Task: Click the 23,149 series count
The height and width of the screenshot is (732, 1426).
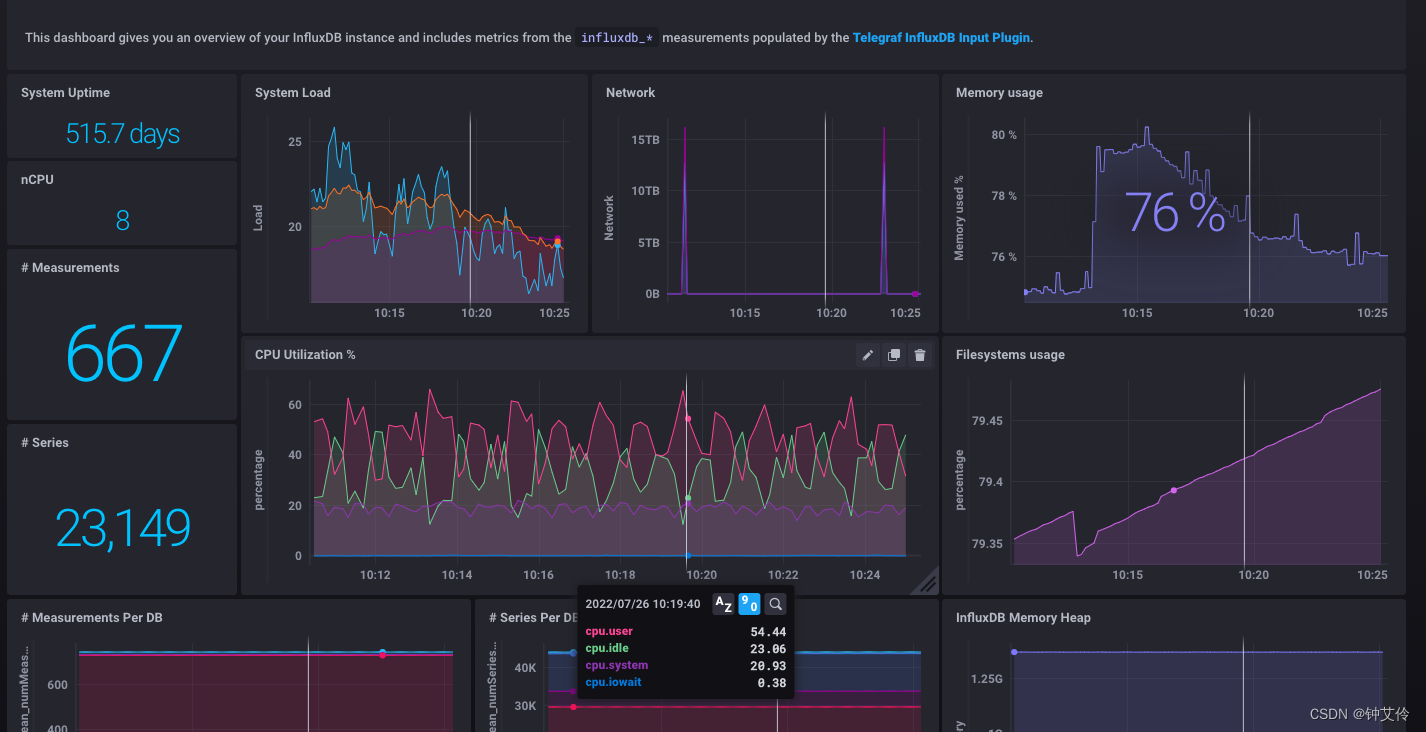Action: coord(122,528)
